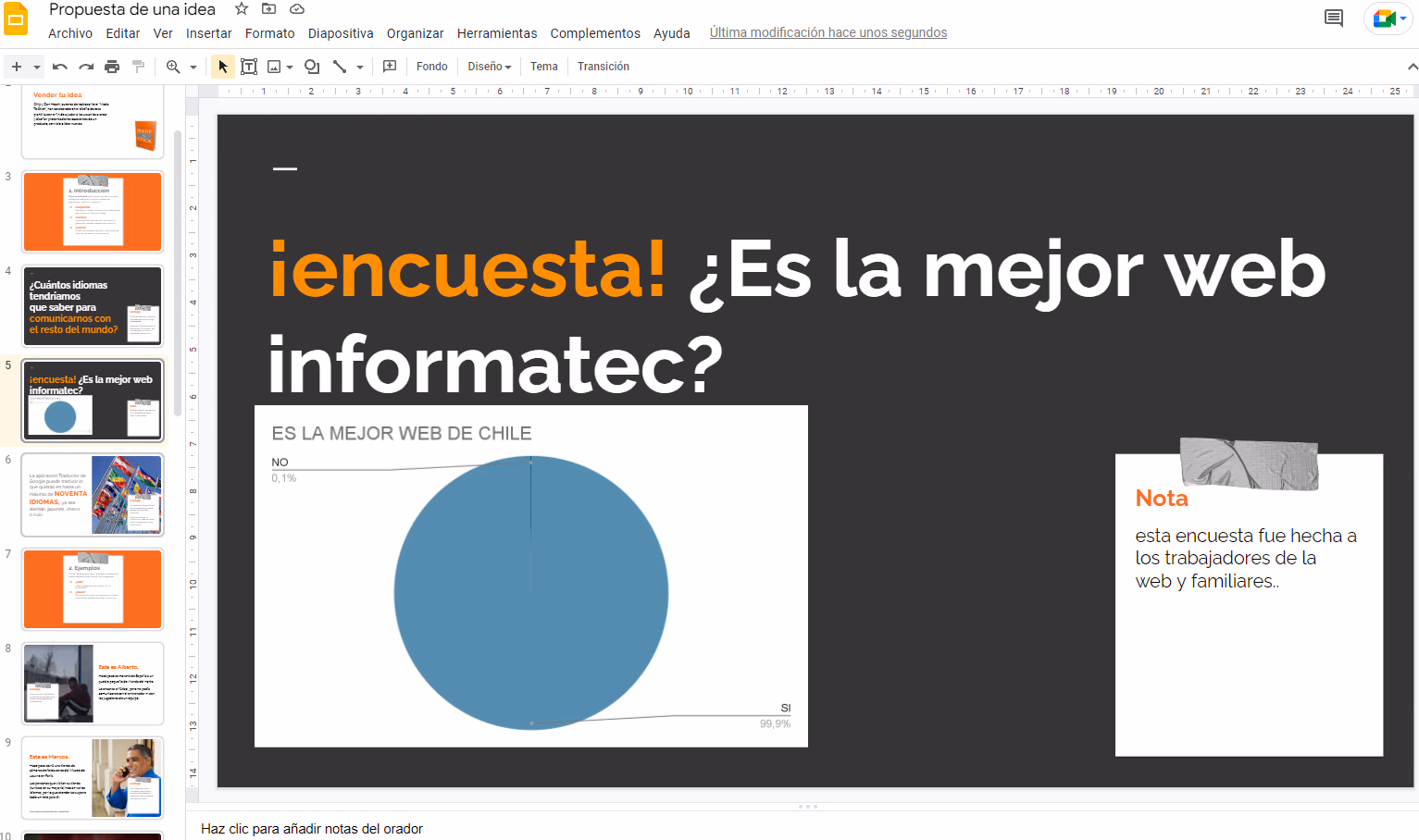Collapse the toolbar menus with chevron
Image resolution: width=1419 pixels, height=840 pixels.
[1412, 67]
